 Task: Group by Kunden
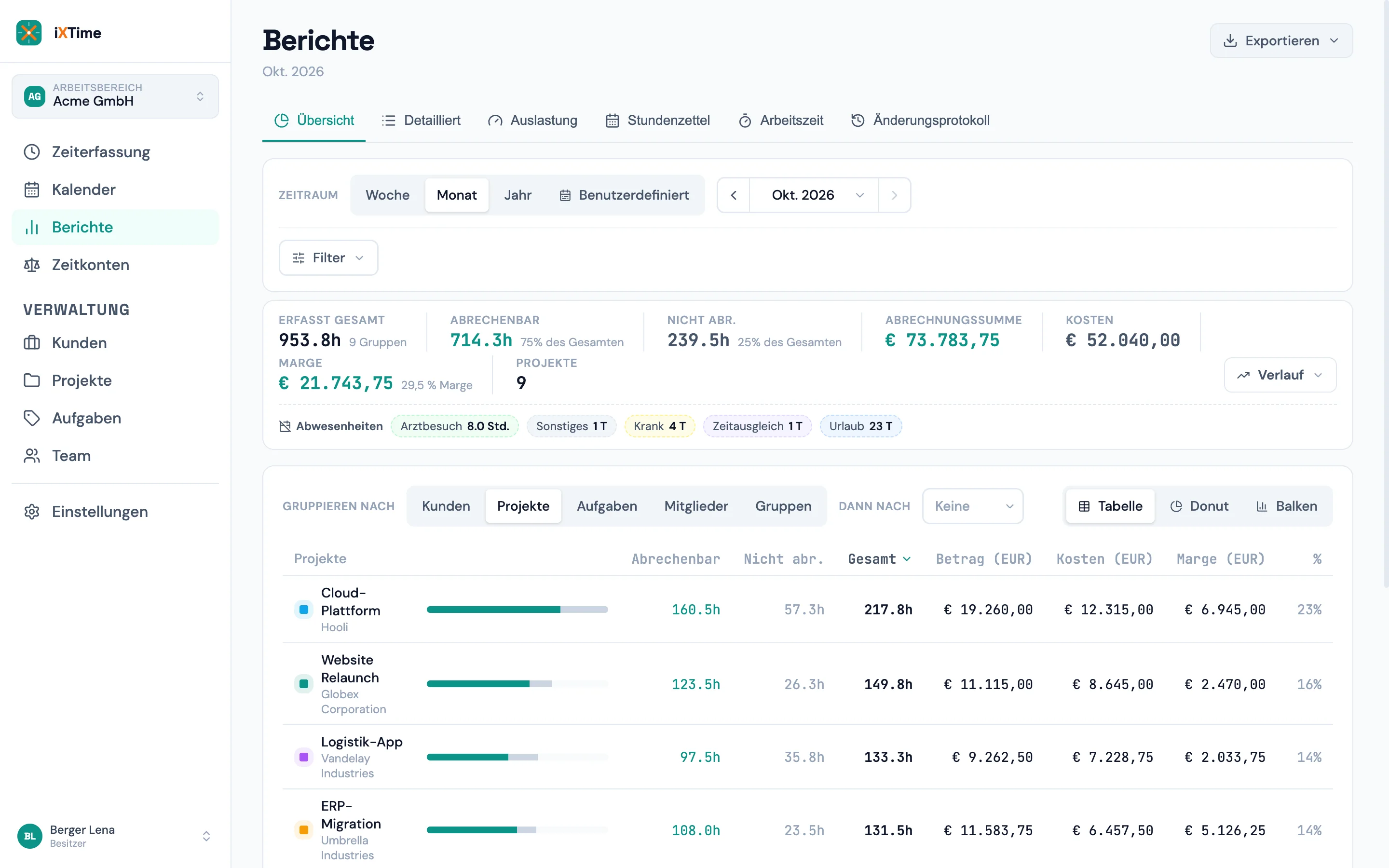coord(446,506)
